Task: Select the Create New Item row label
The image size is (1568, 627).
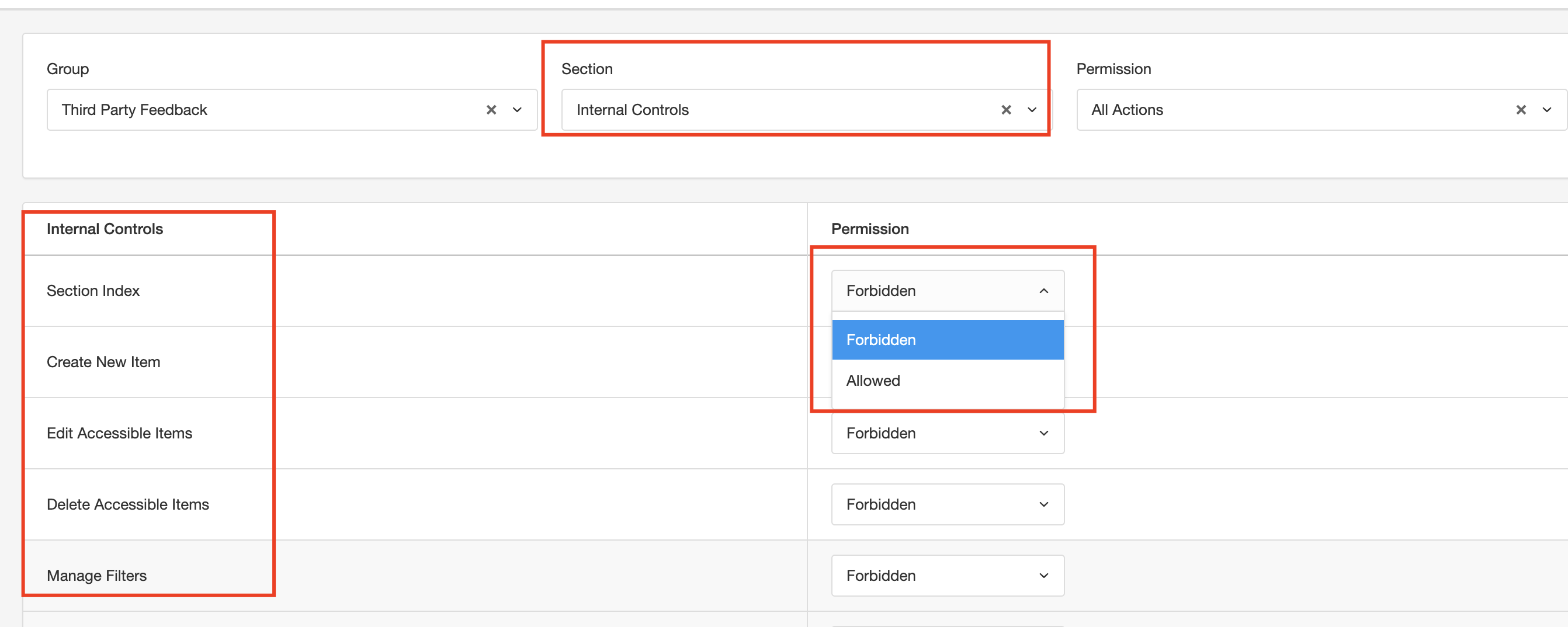Action: 103,362
